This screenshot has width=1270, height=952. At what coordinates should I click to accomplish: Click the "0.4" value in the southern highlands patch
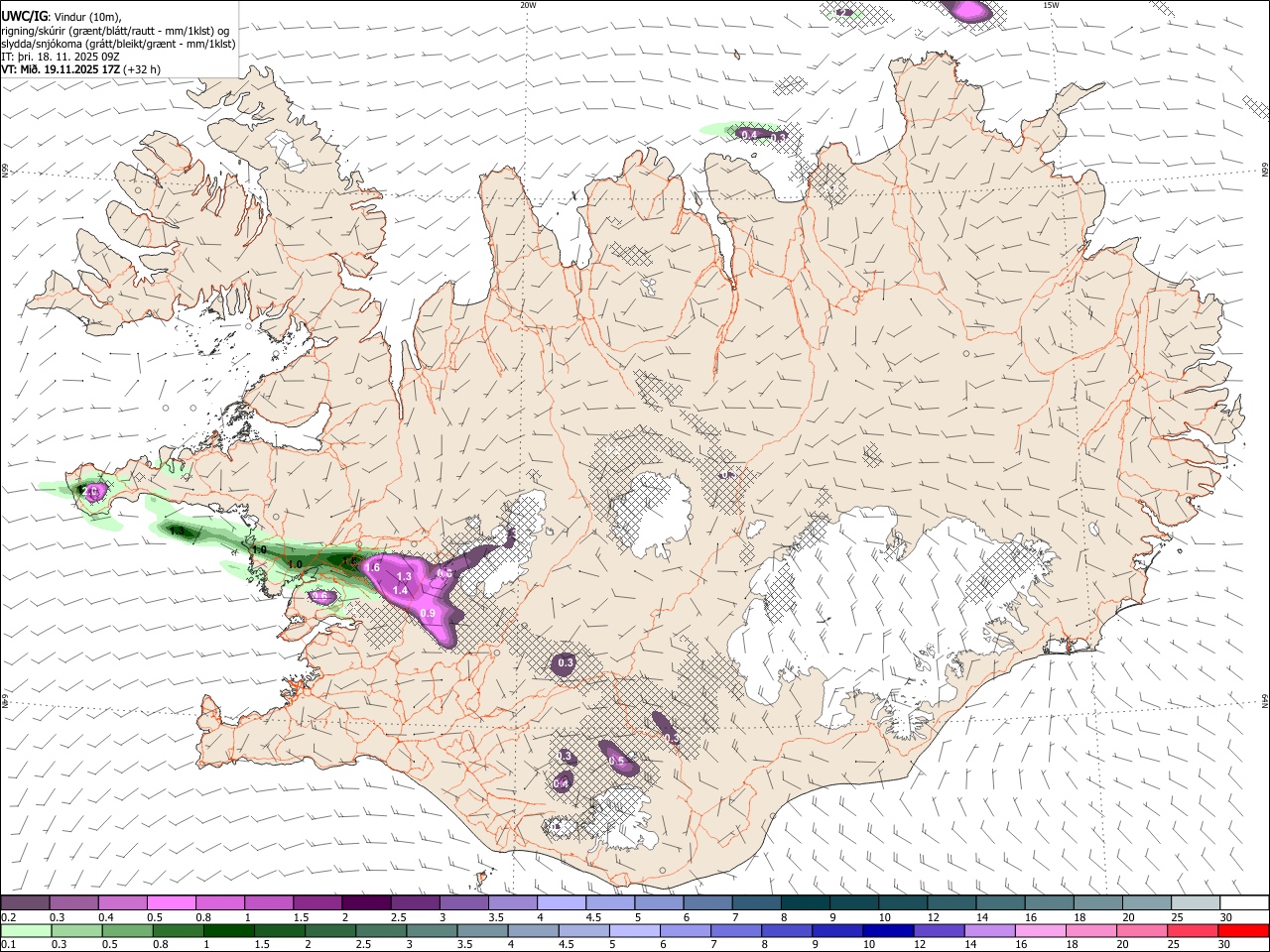(561, 783)
